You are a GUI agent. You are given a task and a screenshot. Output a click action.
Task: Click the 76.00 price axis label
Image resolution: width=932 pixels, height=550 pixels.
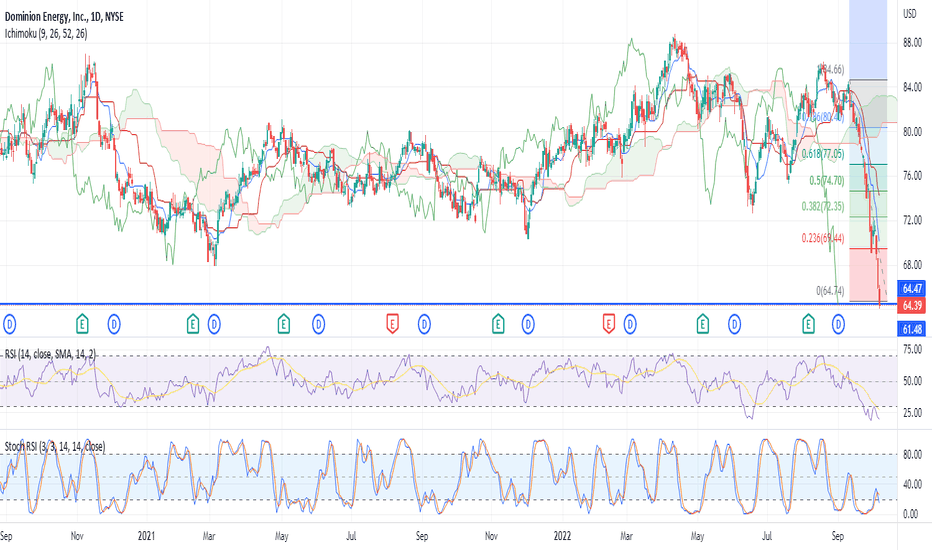[x=912, y=176]
